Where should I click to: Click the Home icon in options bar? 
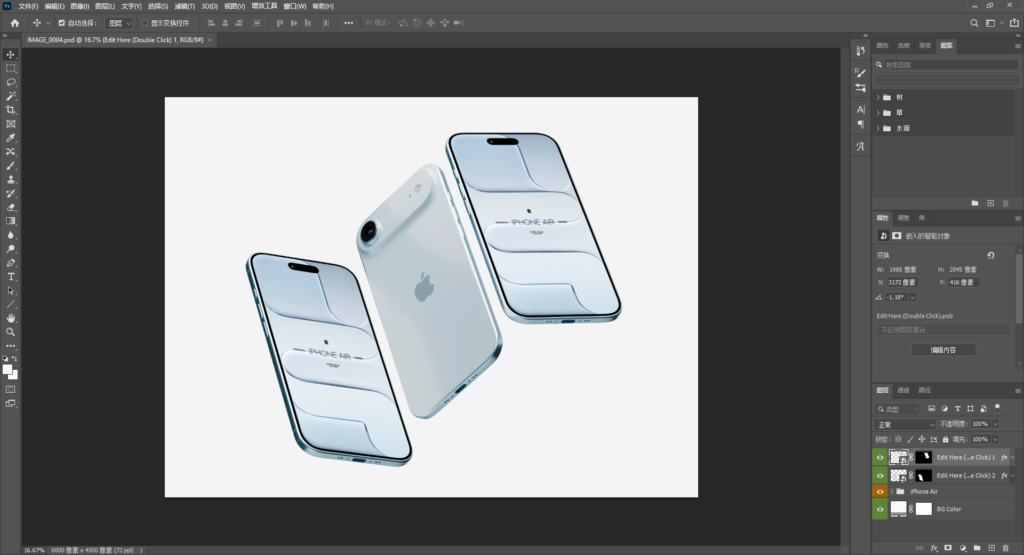[x=15, y=23]
